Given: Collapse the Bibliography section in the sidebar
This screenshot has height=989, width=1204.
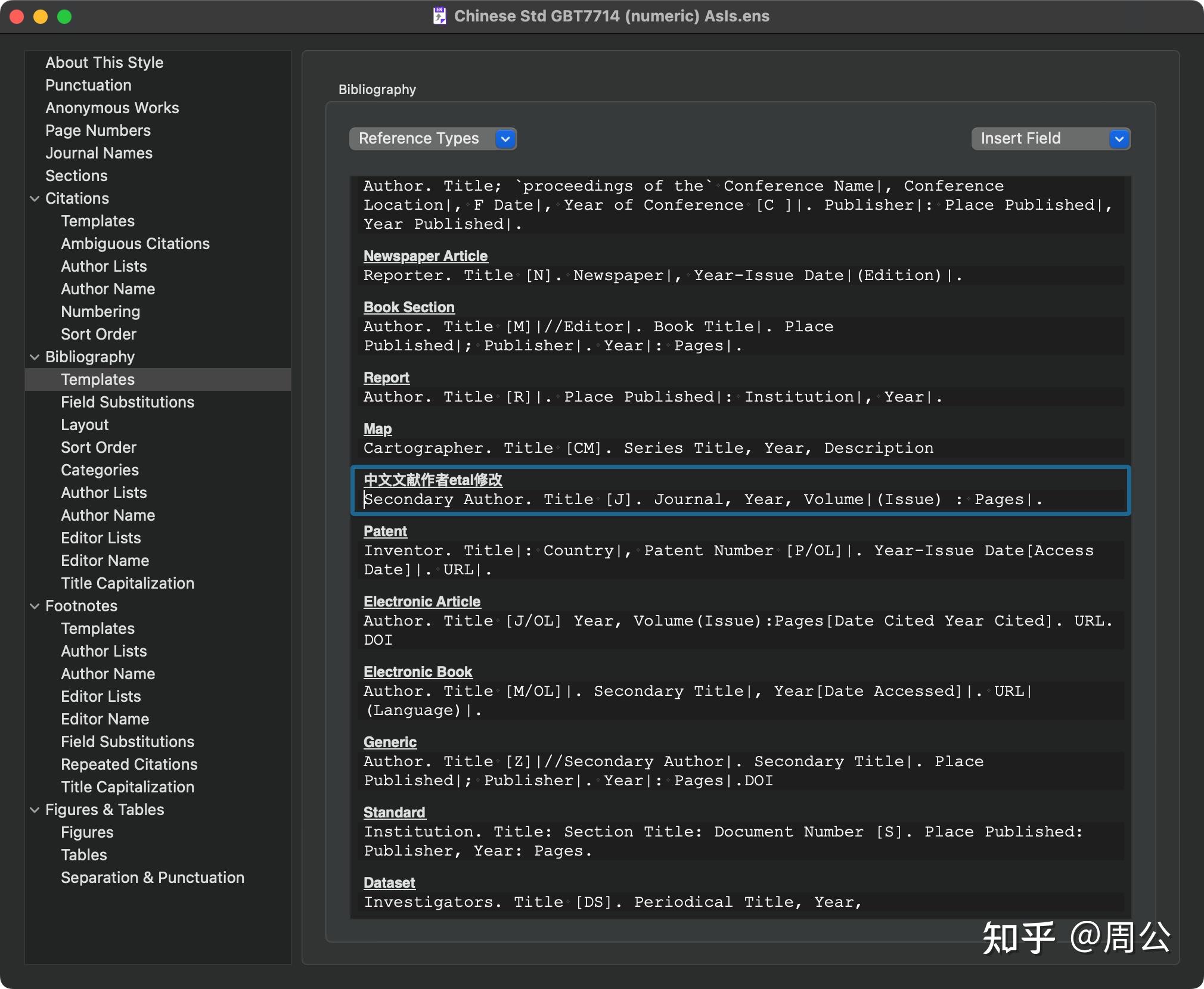Looking at the screenshot, I should [x=35, y=356].
